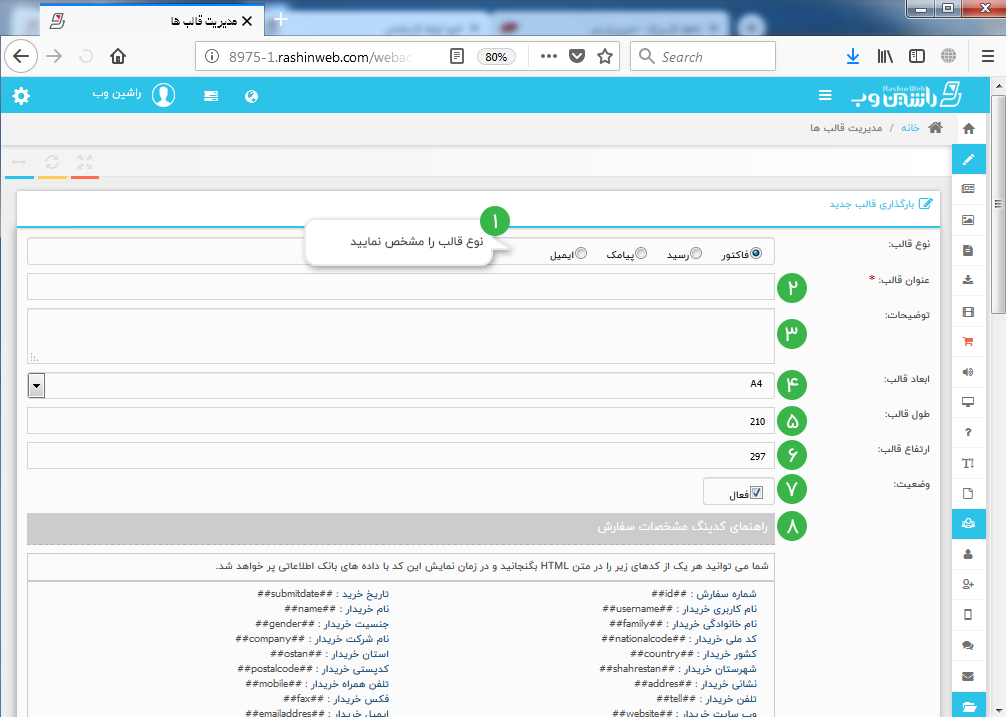Open Firefox downloads panel
Screen dimensions: 1006x717
pyautogui.click(x=853, y=56)
